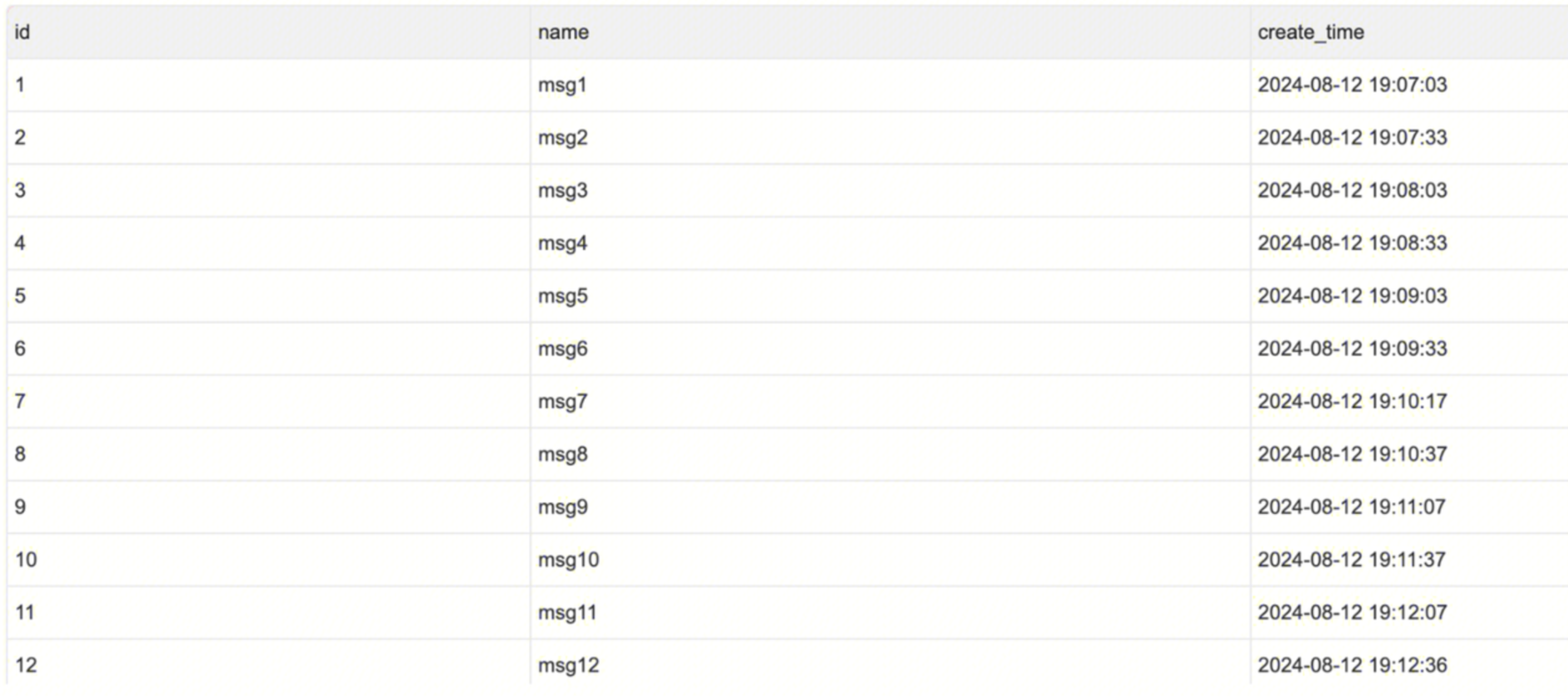Click the timestamp 2024-08-12 19:07:03
Viewport: 1568px width, 700px height.
1352,85
